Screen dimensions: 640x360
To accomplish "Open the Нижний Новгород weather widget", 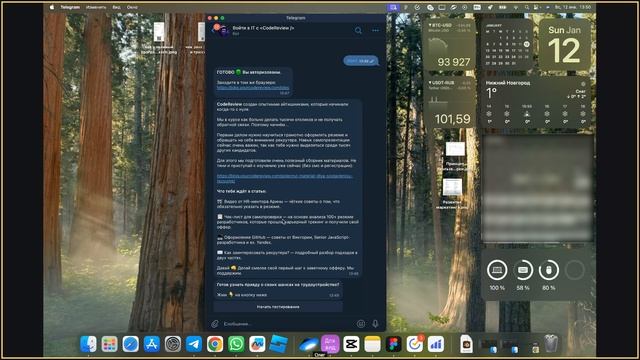I will (x=536, y=102).
